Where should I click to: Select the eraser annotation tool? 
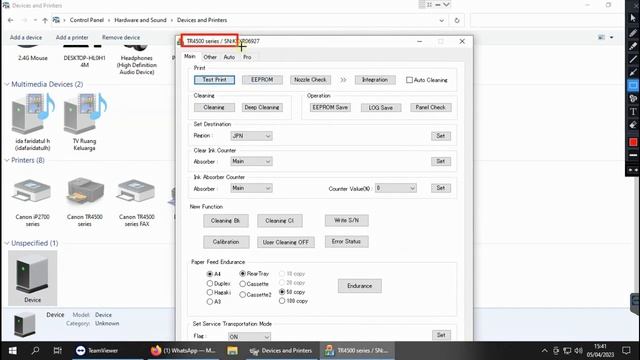[633, 125]
